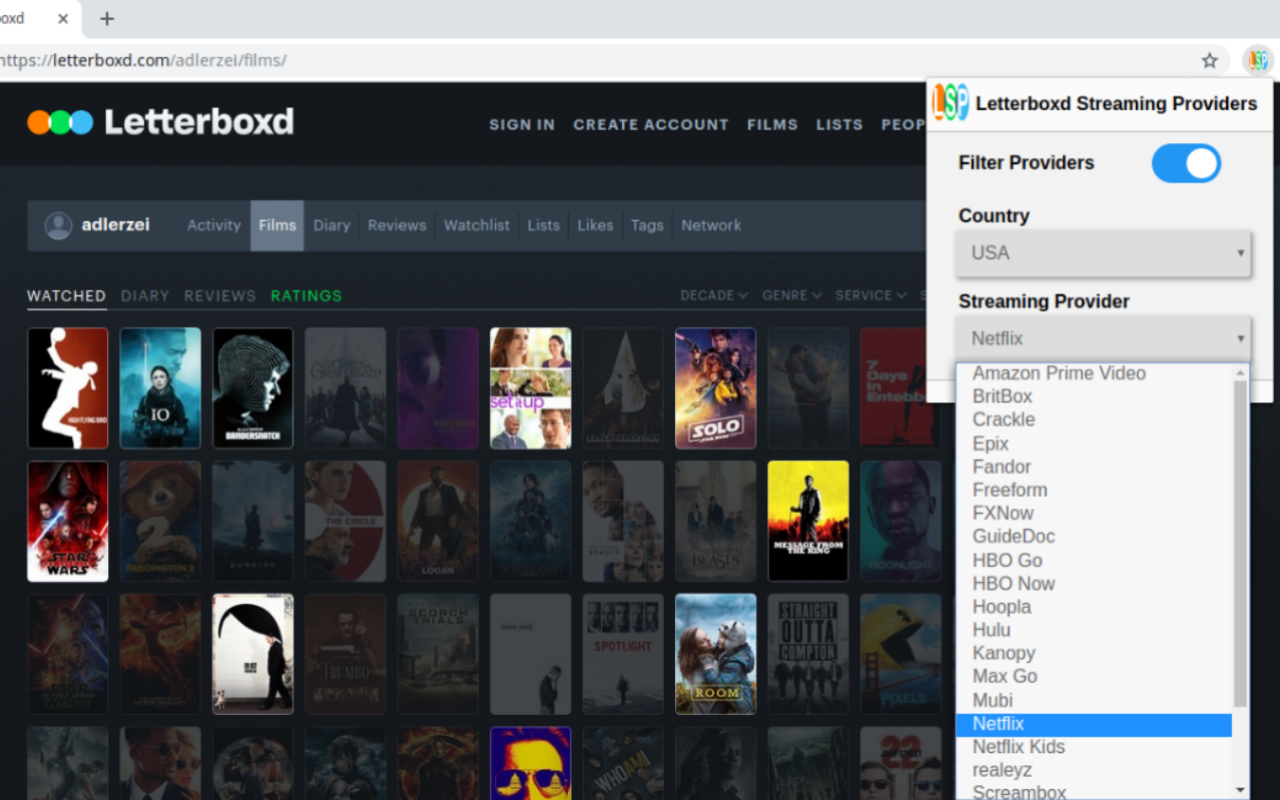Screen dimensions: 1280x800
Task: Switch to the Diary profile tab
Action: click(332, 226)
